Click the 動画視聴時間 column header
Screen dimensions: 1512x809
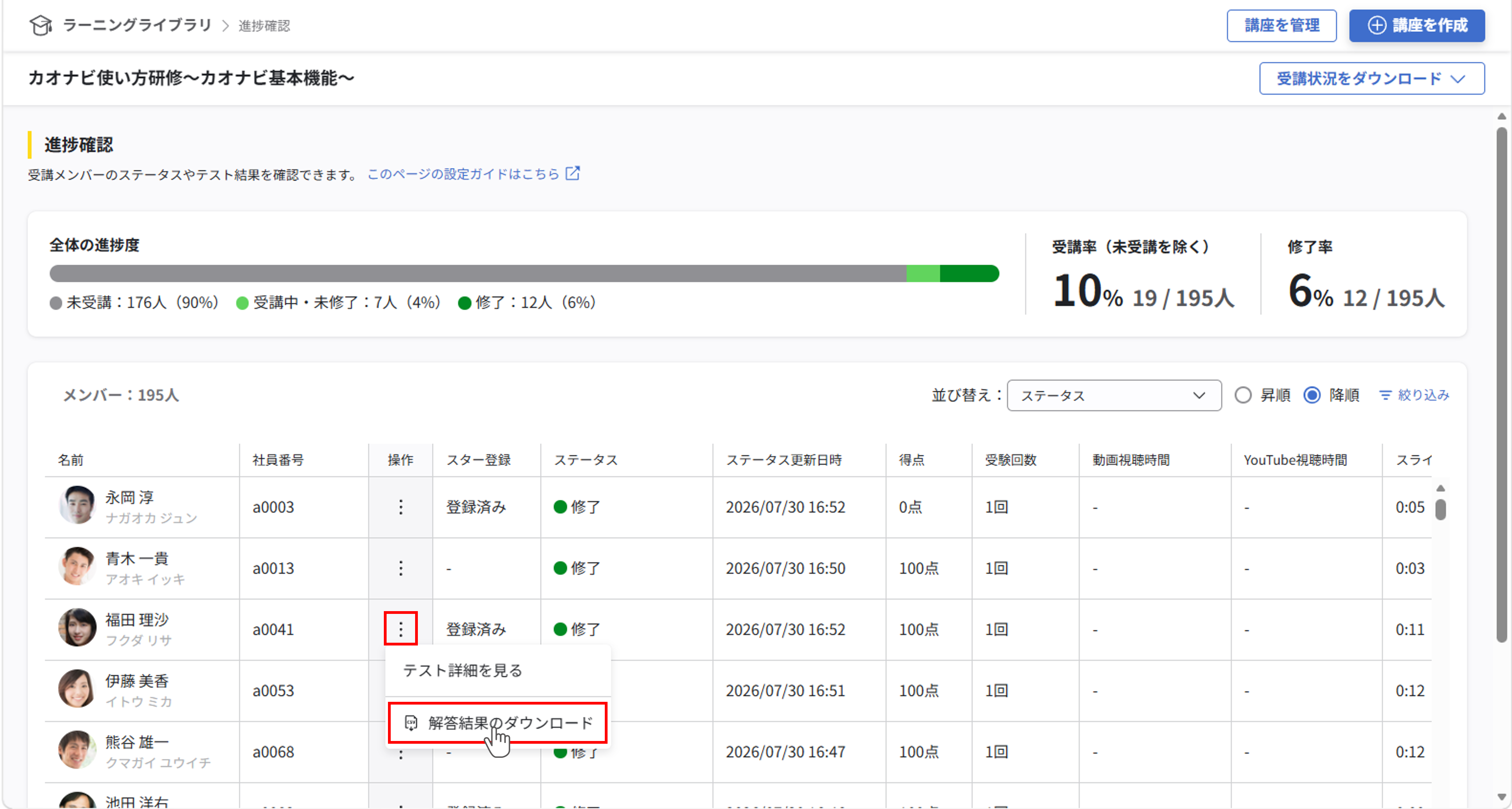(x=1131, y=460)
